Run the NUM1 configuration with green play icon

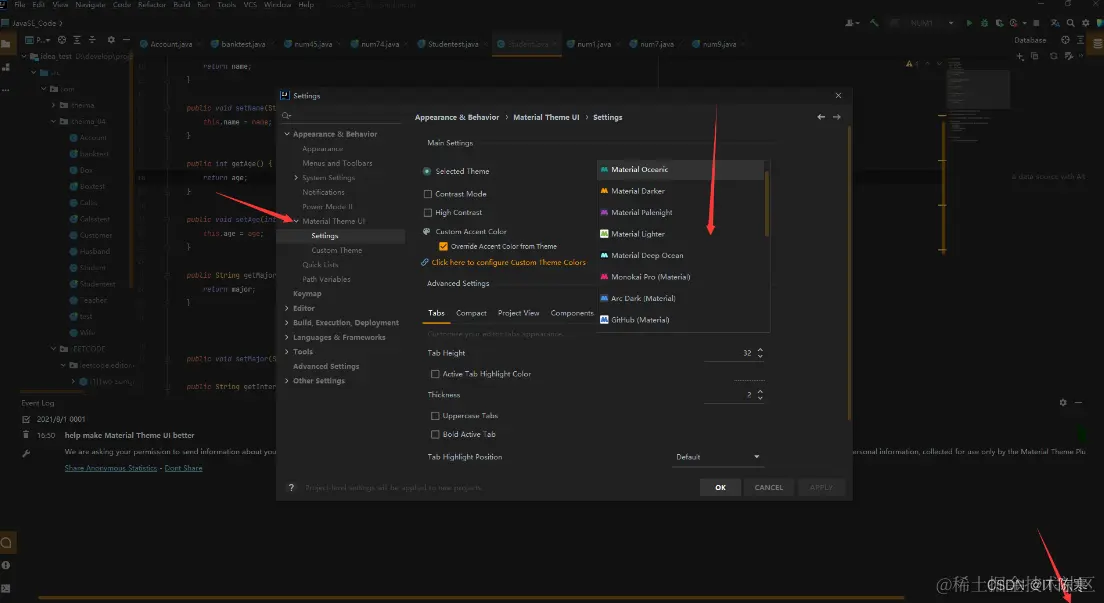tap(969, 23)
